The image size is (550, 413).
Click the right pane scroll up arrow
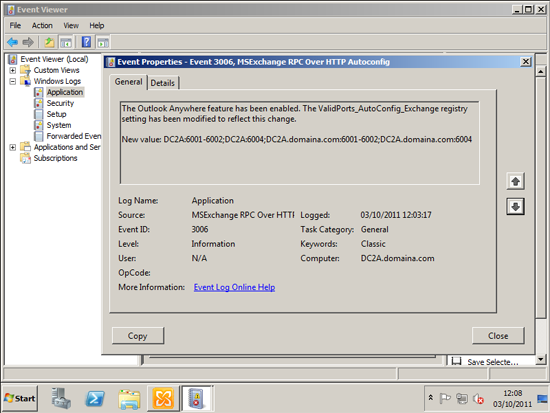point(541,72)
